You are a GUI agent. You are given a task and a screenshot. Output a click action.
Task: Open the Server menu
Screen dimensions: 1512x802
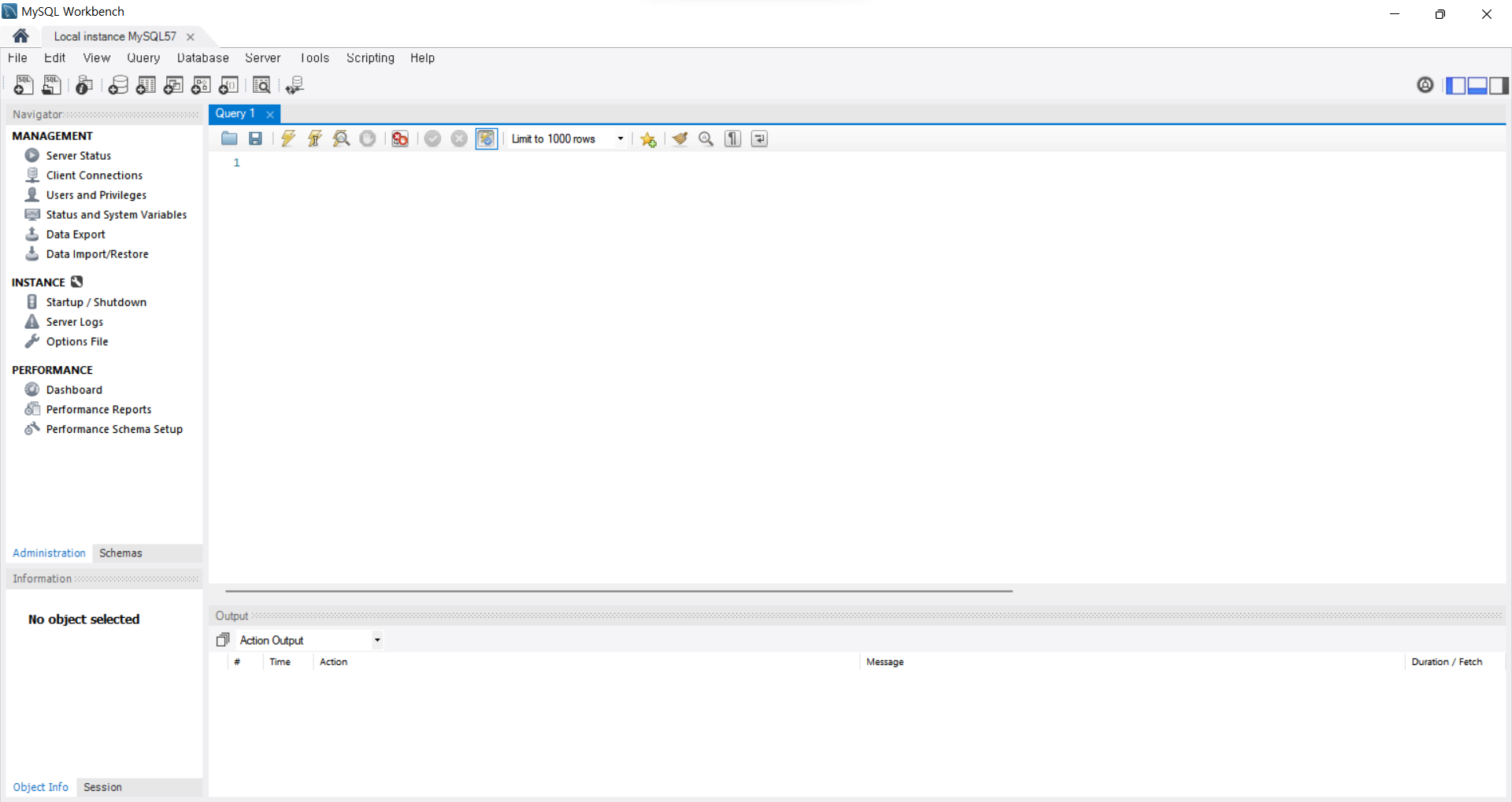[263, 58]
